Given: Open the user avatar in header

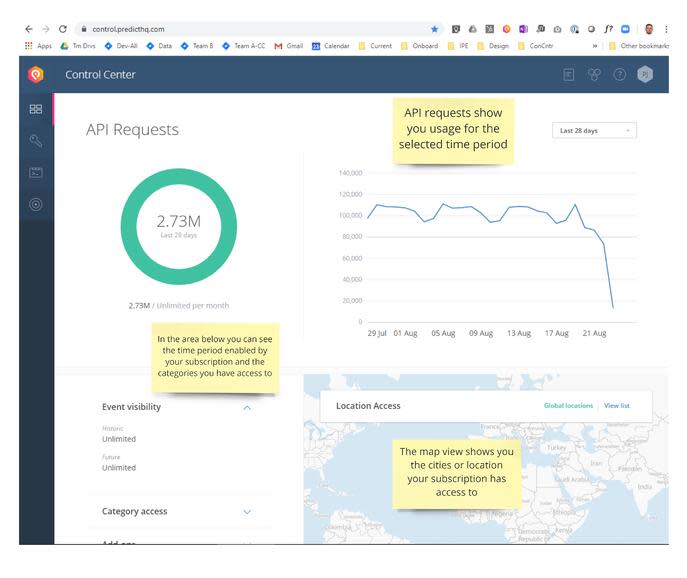Looking at the screenshot, I should click(645, 74).
